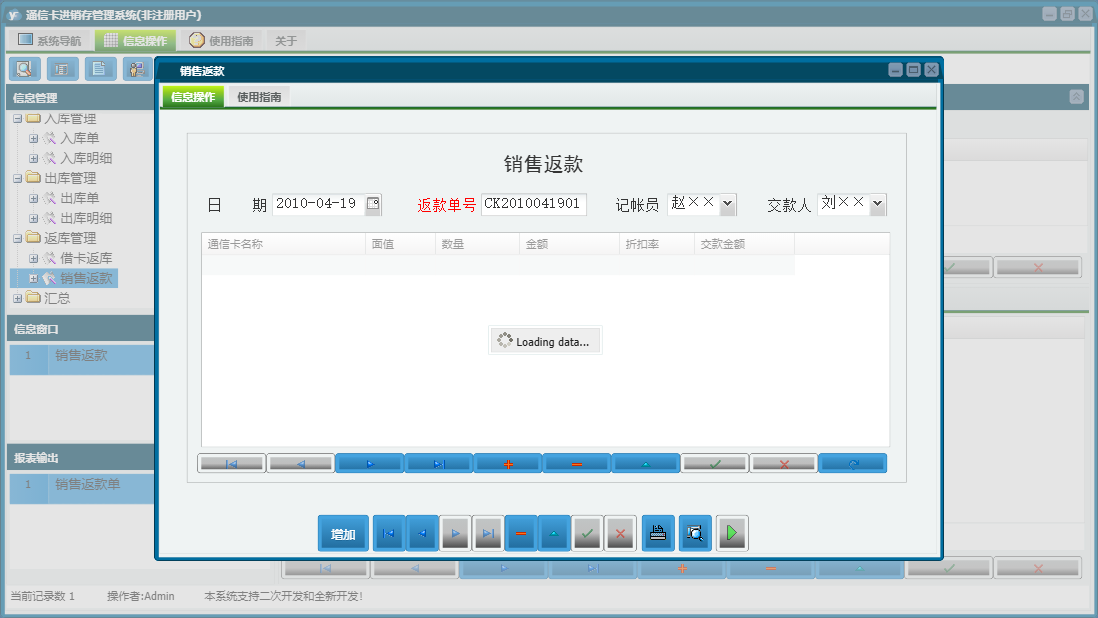Delete a record using the red minus icon
Screen dimensions: 1098x618
[x=520, y=533]
